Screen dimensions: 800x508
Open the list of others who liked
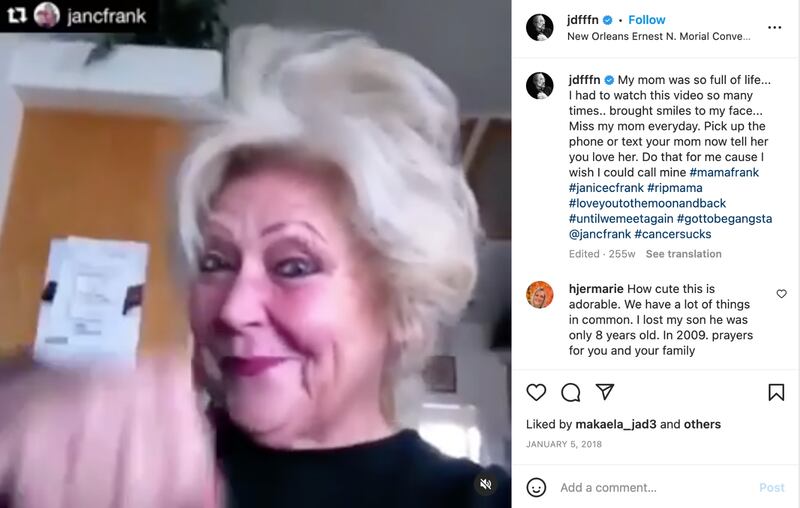(702, 424)
